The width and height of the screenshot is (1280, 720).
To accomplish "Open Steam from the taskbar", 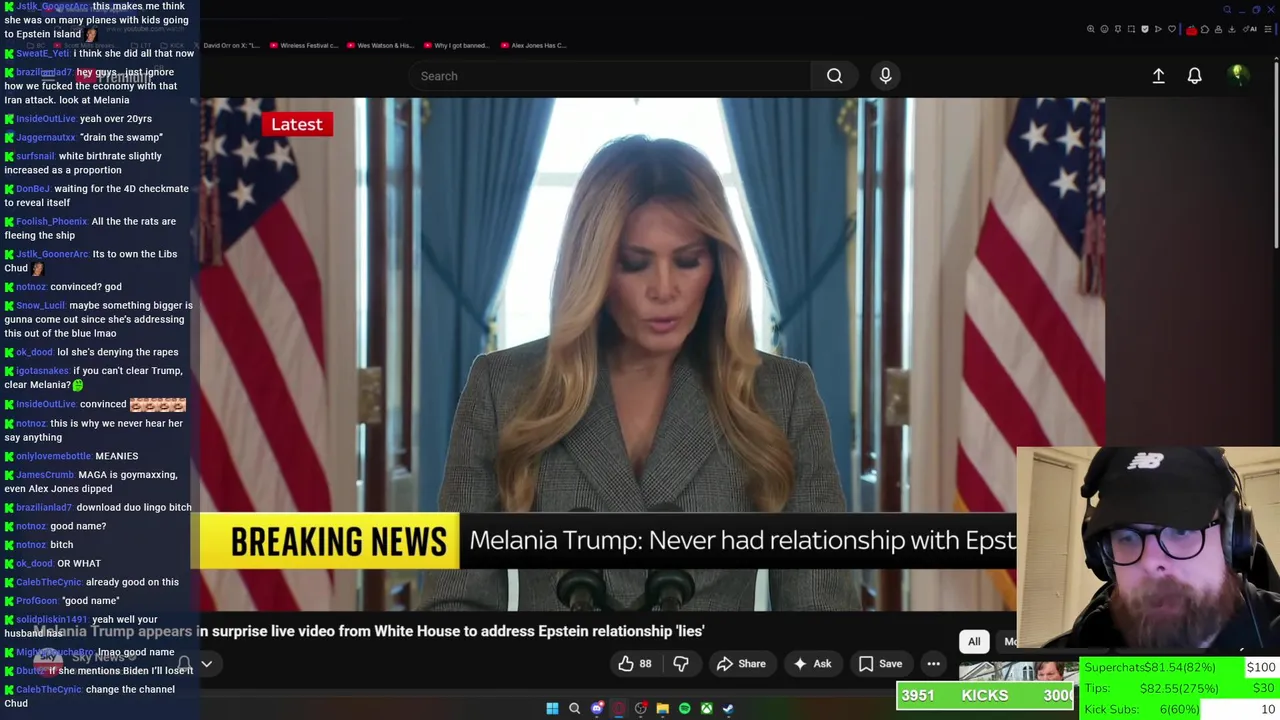I will coord(728,709).
